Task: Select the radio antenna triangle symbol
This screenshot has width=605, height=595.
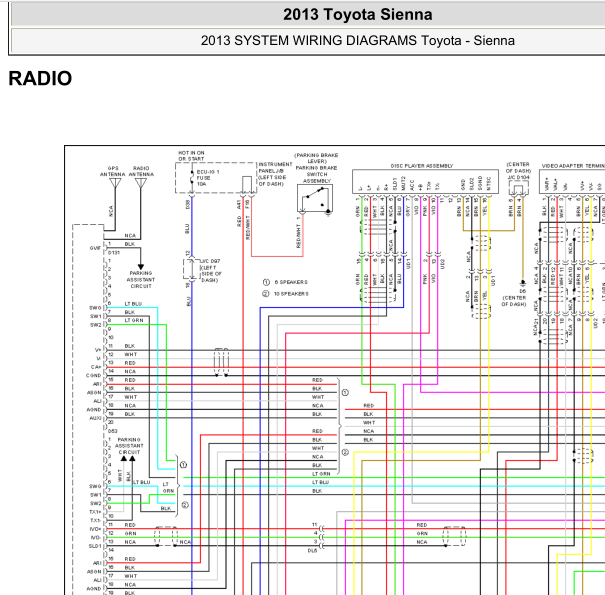Action: pos(141,183)
